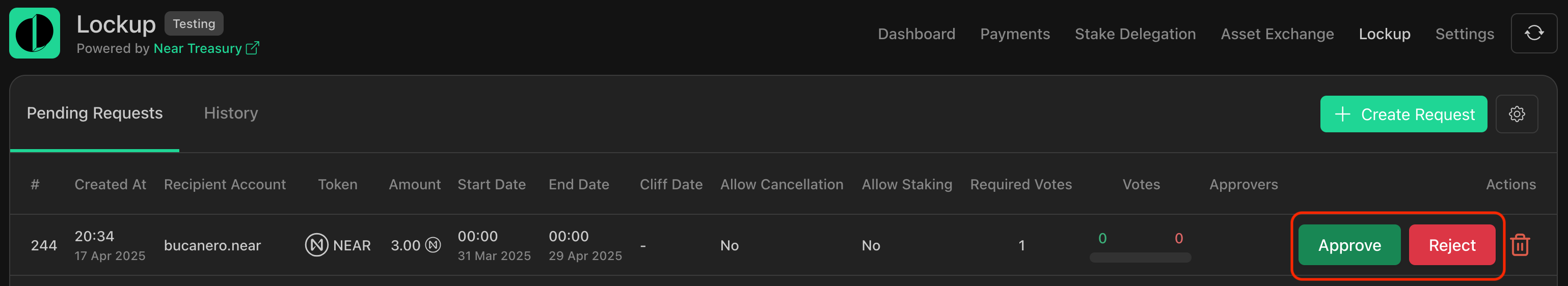Viewport: 1568px width, 286px height.
Task: Navigate to Asset Exchange
Action: tap(1277, 34)
